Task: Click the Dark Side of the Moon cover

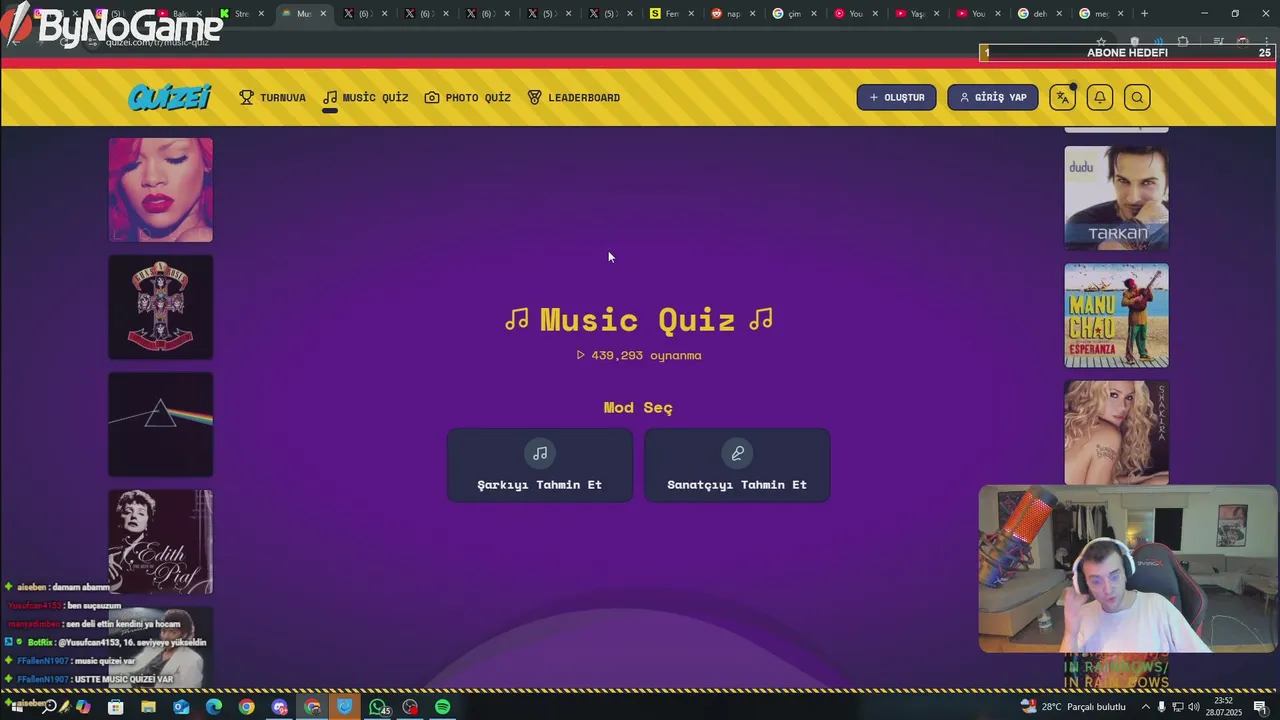Action: click(161, 424)
